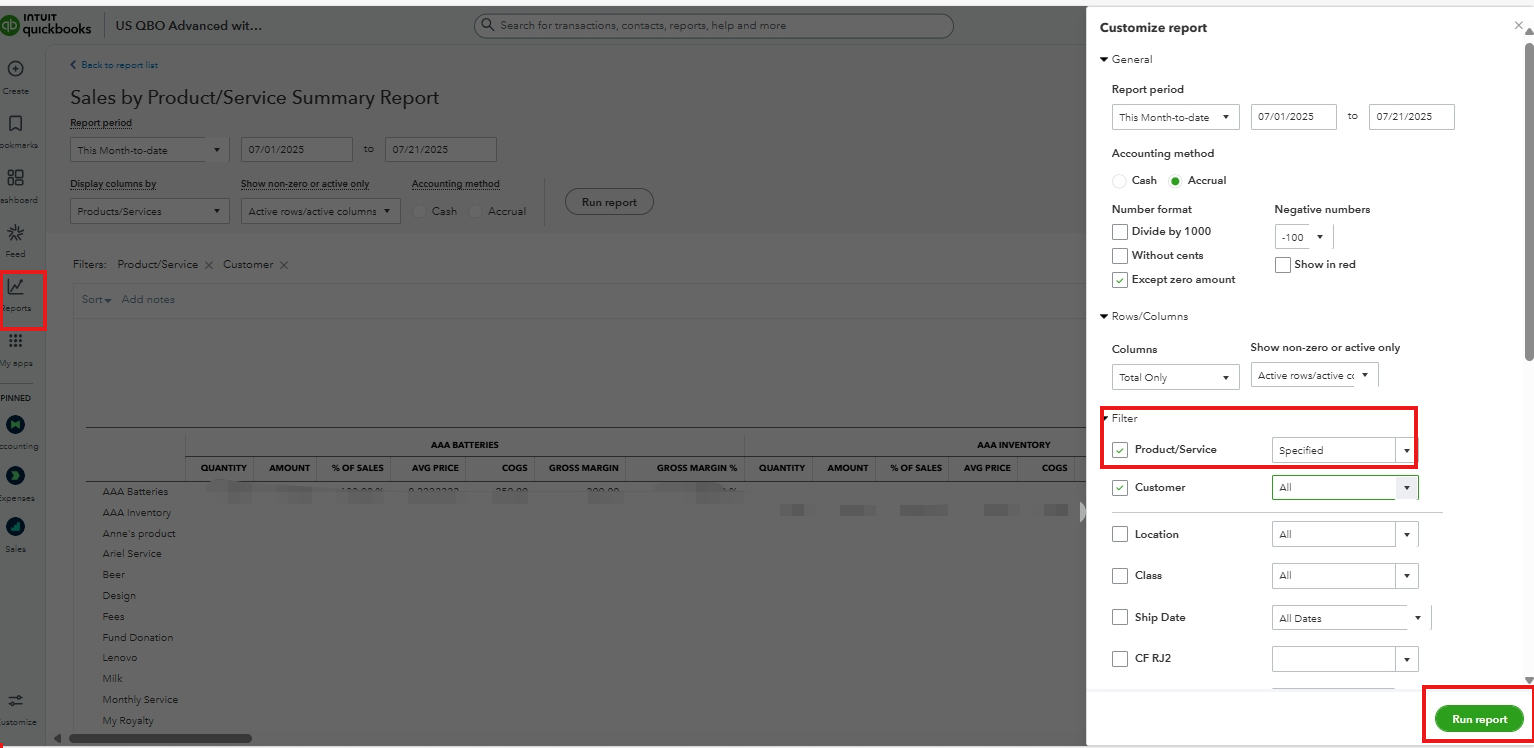
Task: Open Display columns by Products/Services dropdown
Action: (x=149, y=211)
